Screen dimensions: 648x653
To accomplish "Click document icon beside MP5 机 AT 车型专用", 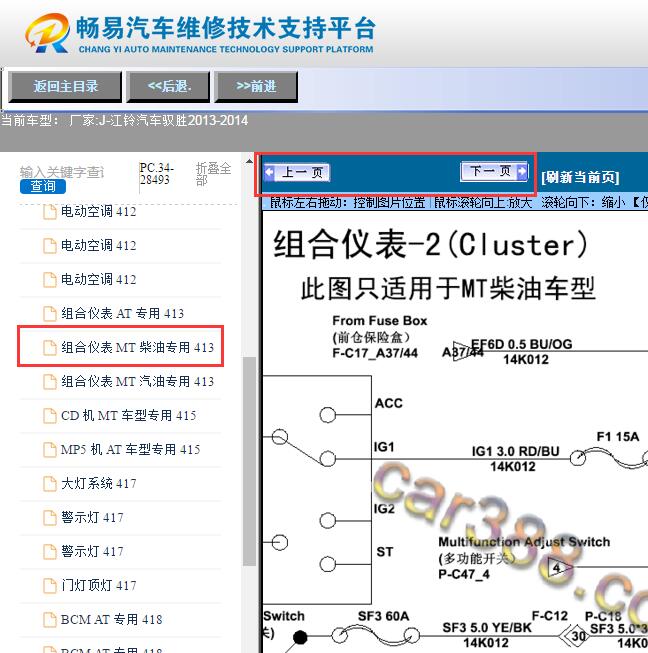I will point(50,449).
